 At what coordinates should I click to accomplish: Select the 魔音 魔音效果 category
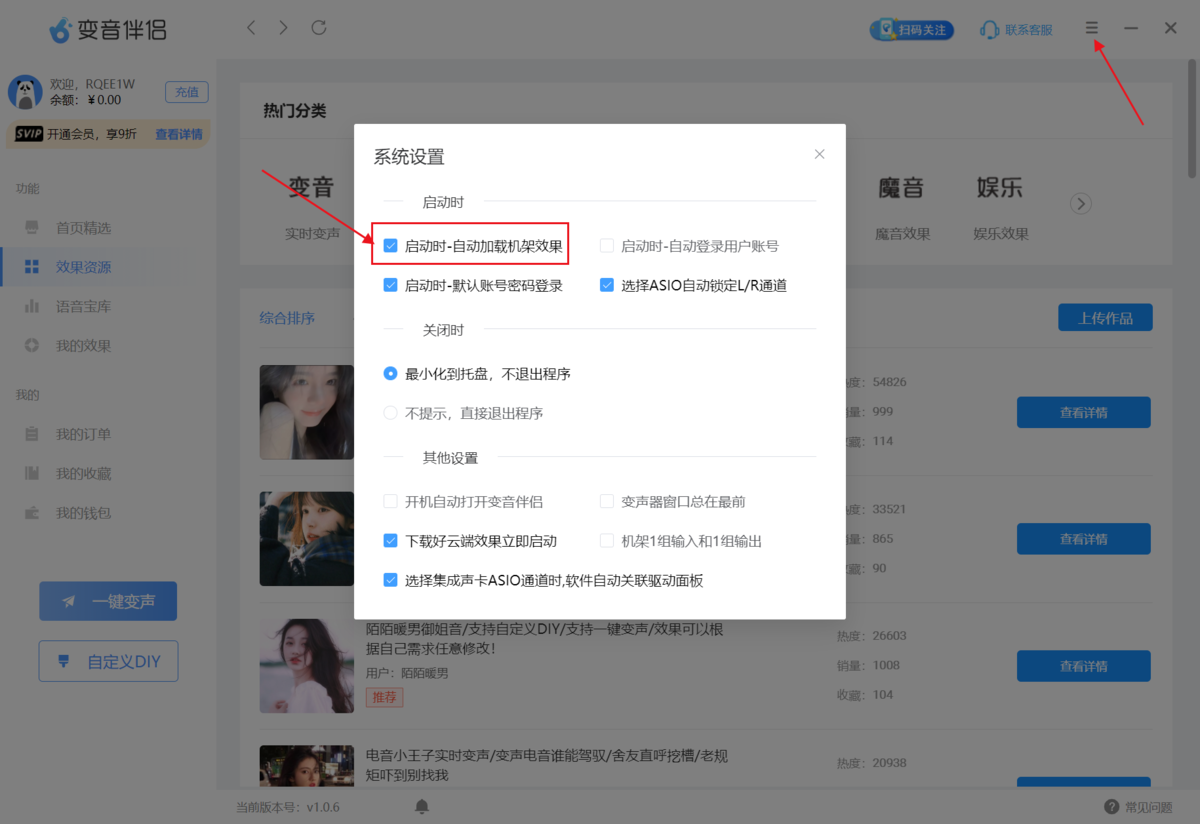(x=902, y=208)
